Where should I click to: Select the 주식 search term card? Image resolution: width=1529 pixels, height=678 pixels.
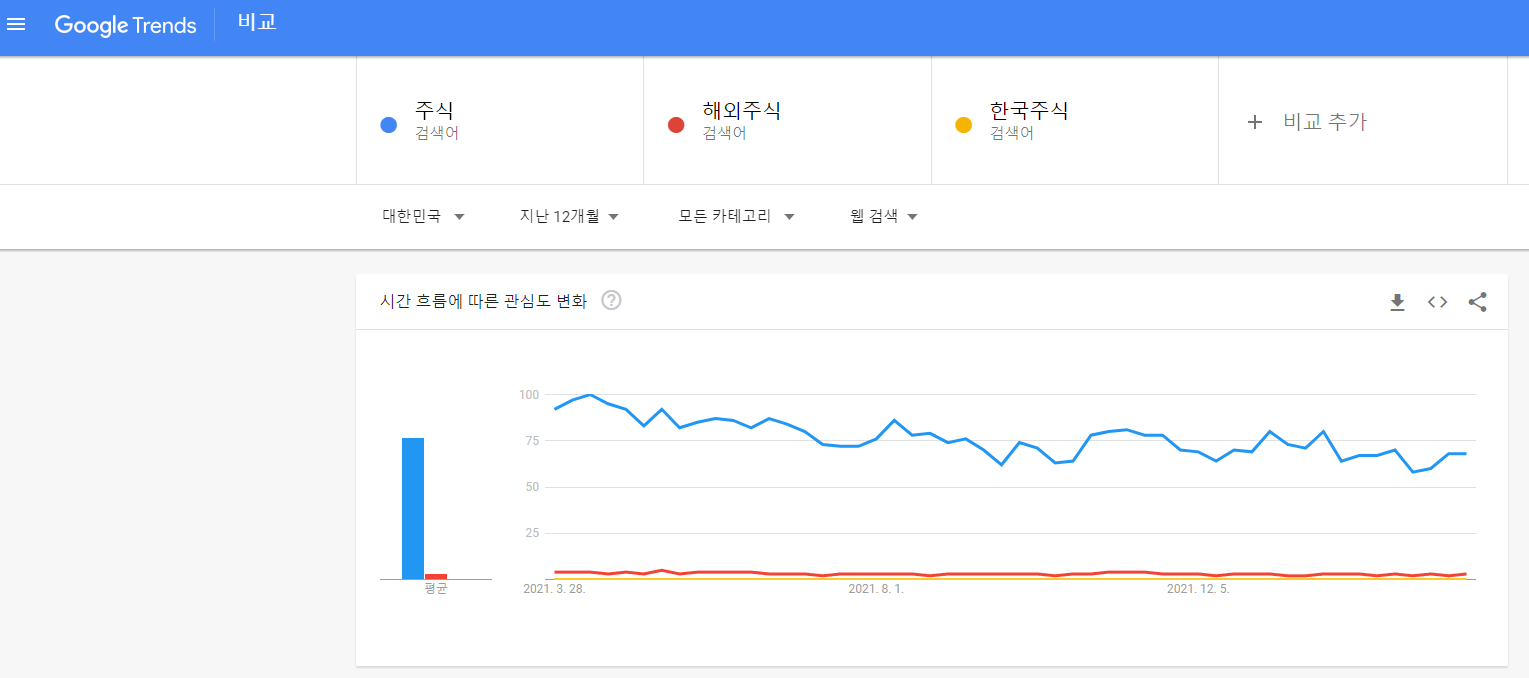[435, 120]
